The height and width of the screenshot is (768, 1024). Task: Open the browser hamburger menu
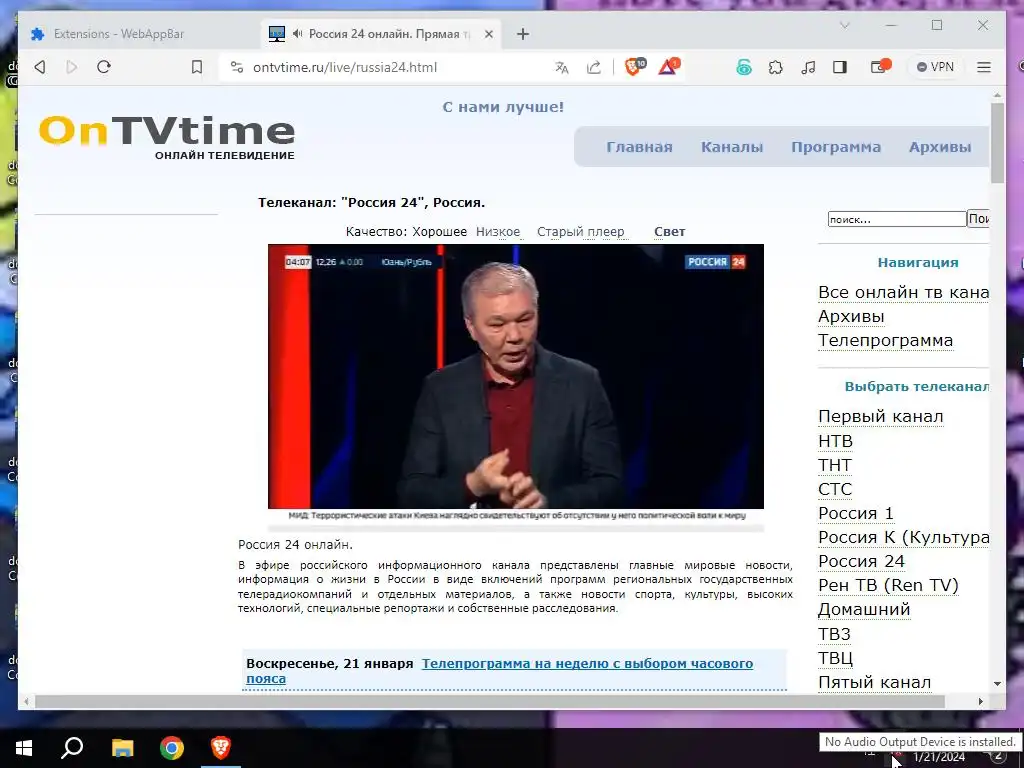[984, 67]
